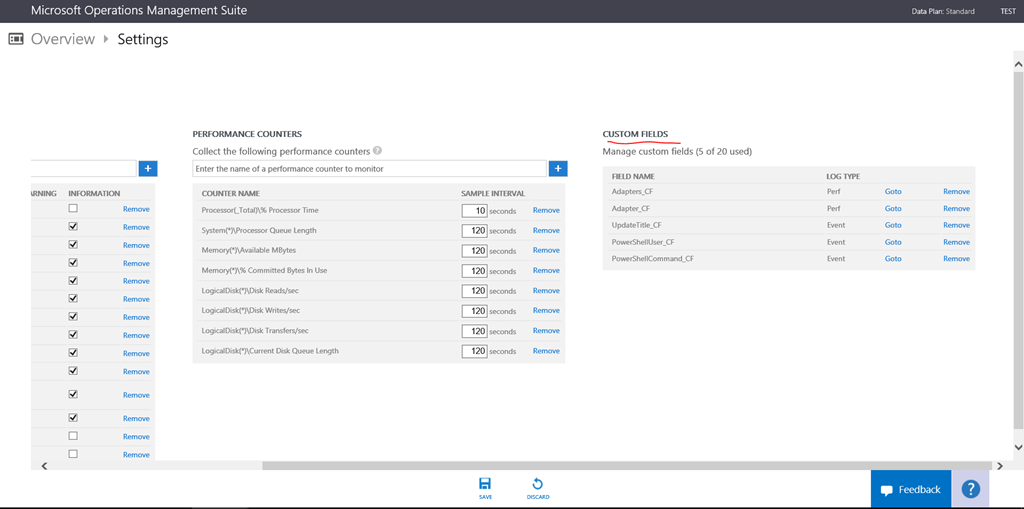Open the help question mark icon

pyautogui.click(x=970, y=489)
